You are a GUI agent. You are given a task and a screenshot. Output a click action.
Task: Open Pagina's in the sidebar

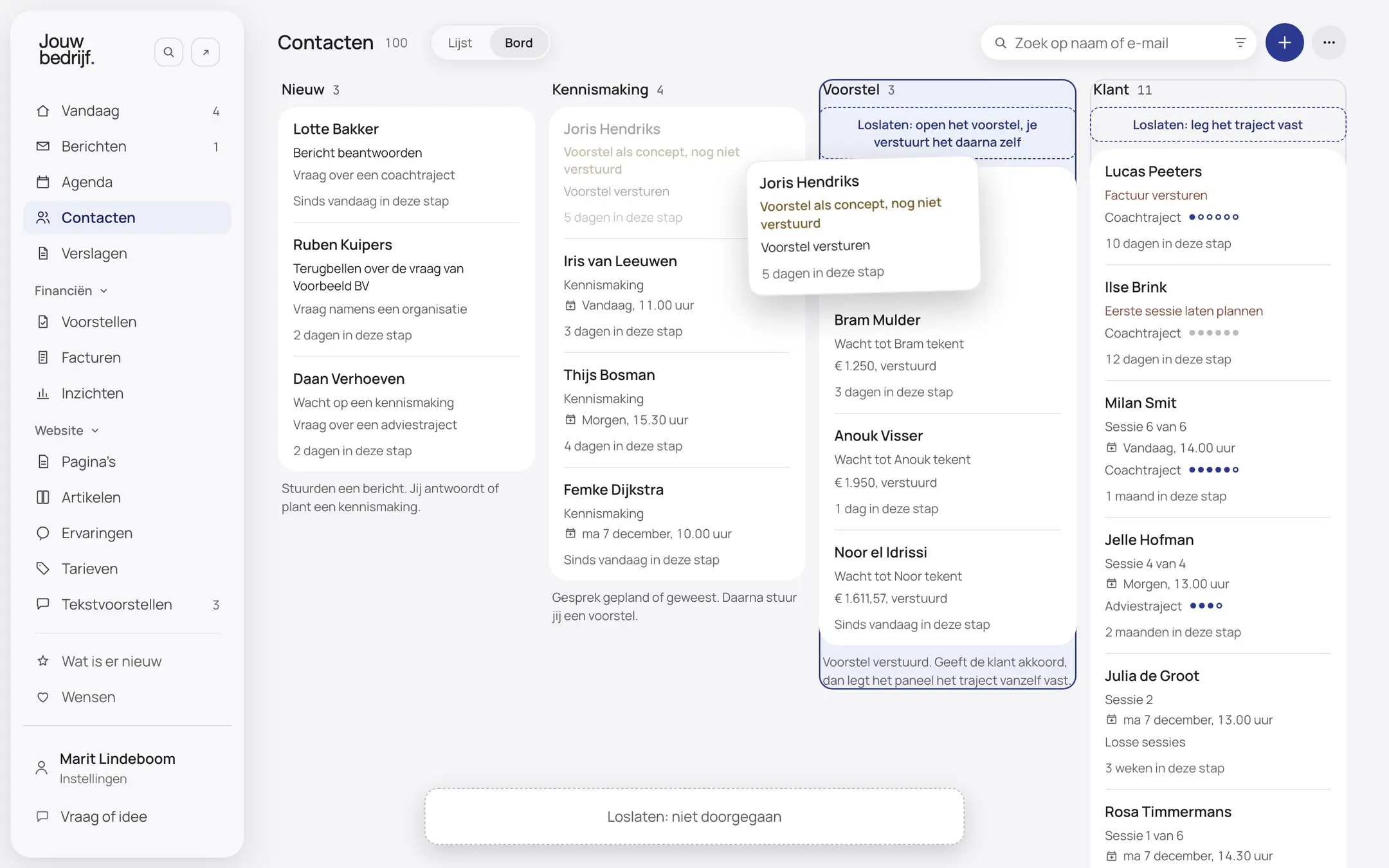click(x=127, y=462)
